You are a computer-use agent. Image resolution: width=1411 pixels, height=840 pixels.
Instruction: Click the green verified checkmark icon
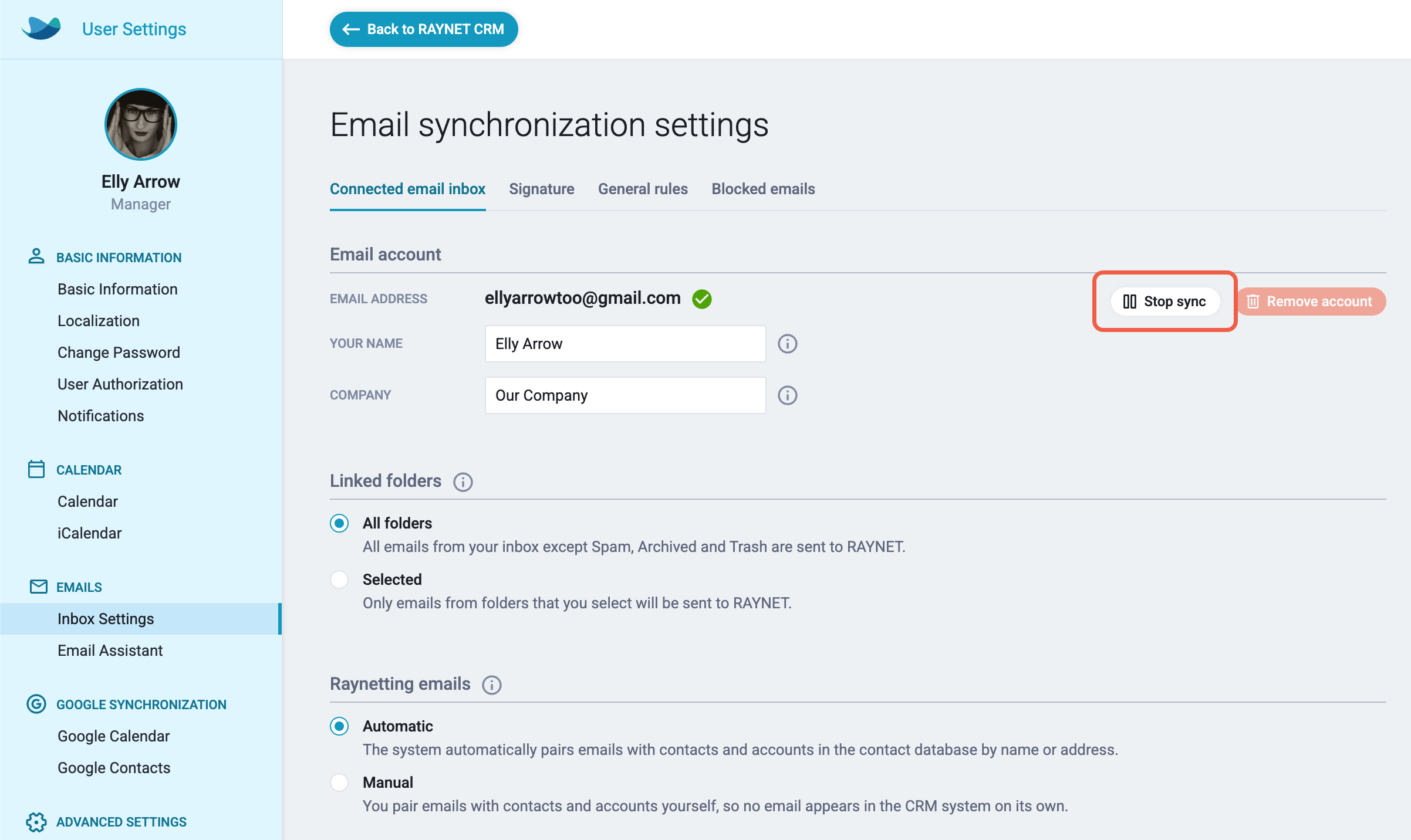tap(702, 299)
